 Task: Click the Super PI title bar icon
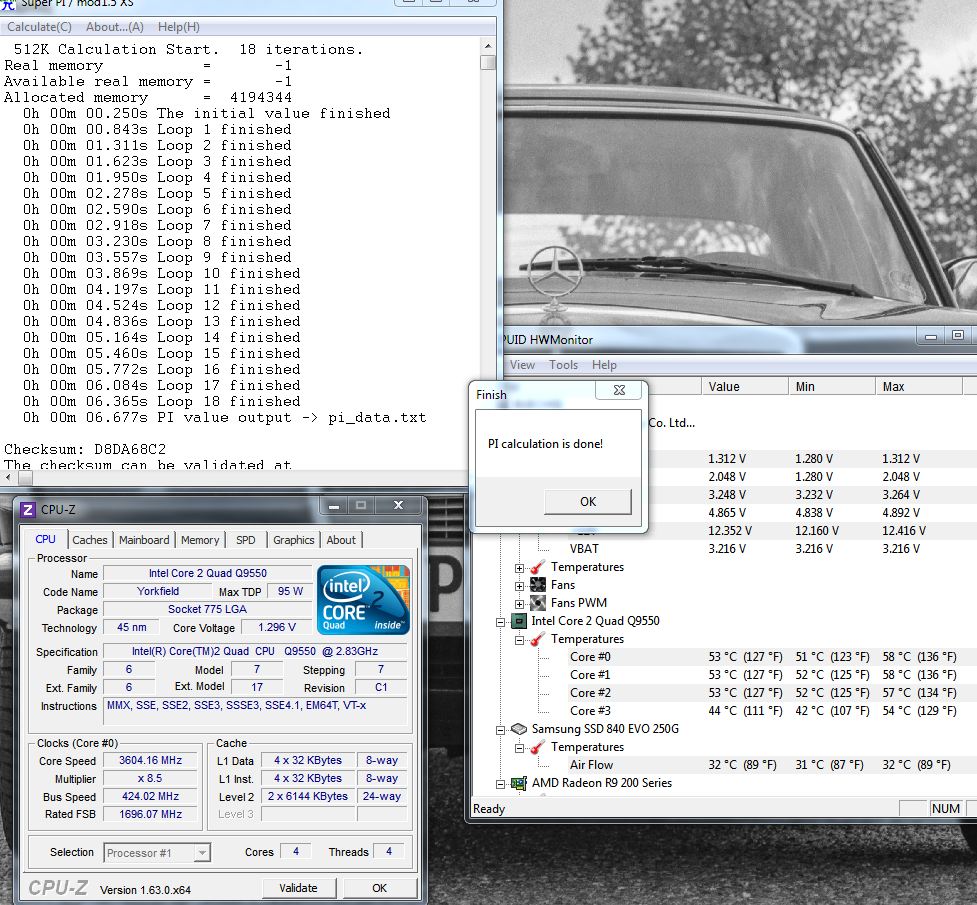[7, 4]
